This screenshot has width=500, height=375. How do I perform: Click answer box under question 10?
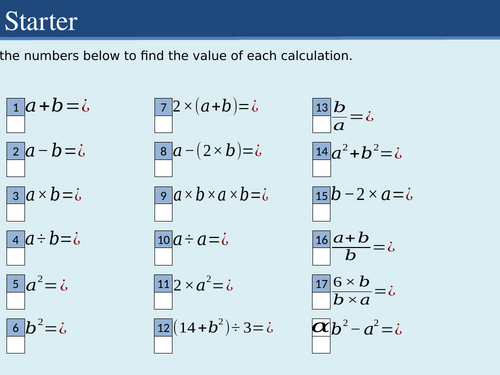click(x=163, y=257)
